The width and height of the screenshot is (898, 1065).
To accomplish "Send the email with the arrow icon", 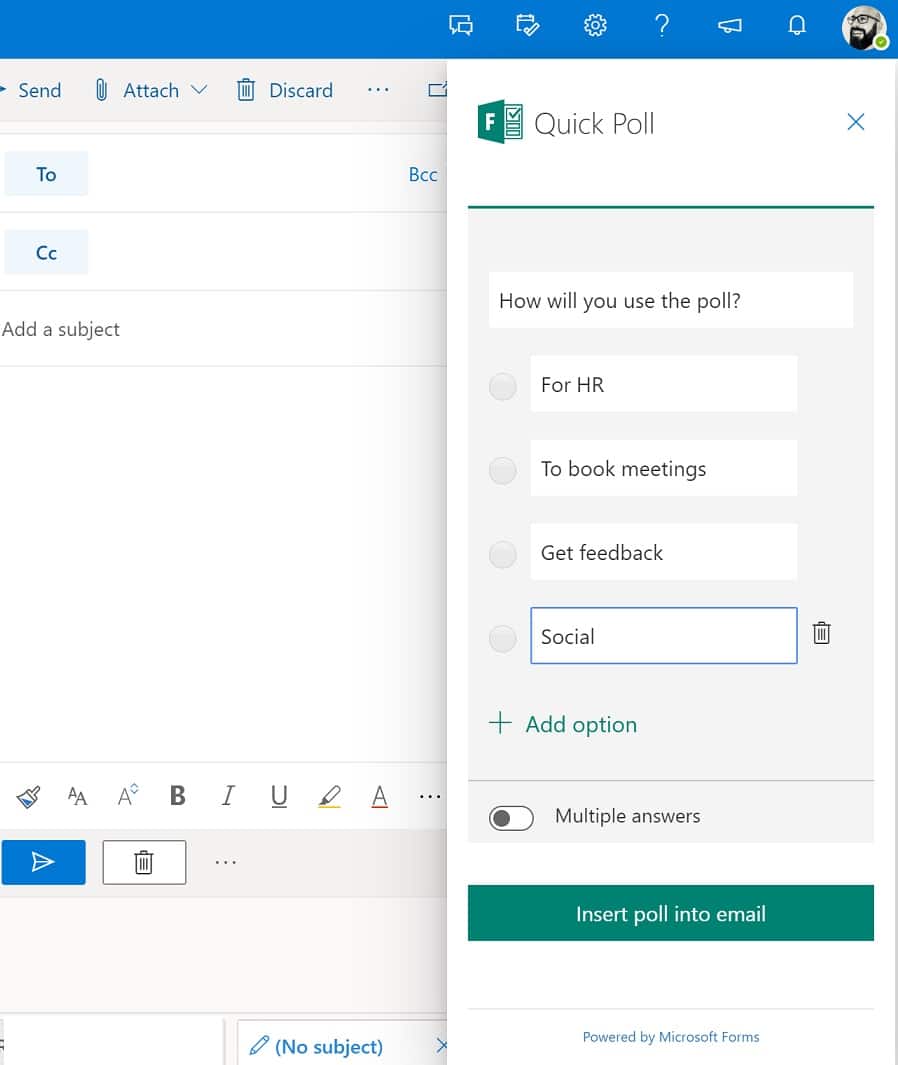I will (x=44, y=861).
